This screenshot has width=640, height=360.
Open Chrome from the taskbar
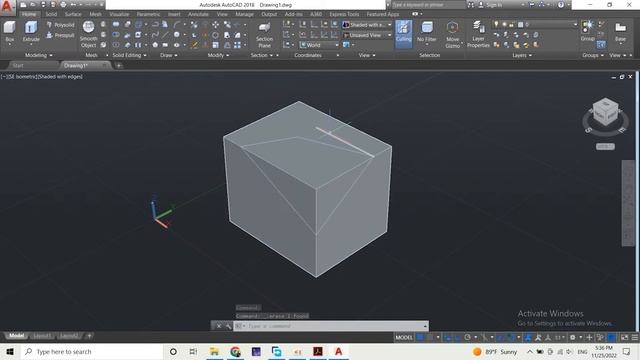click(235, 352)
